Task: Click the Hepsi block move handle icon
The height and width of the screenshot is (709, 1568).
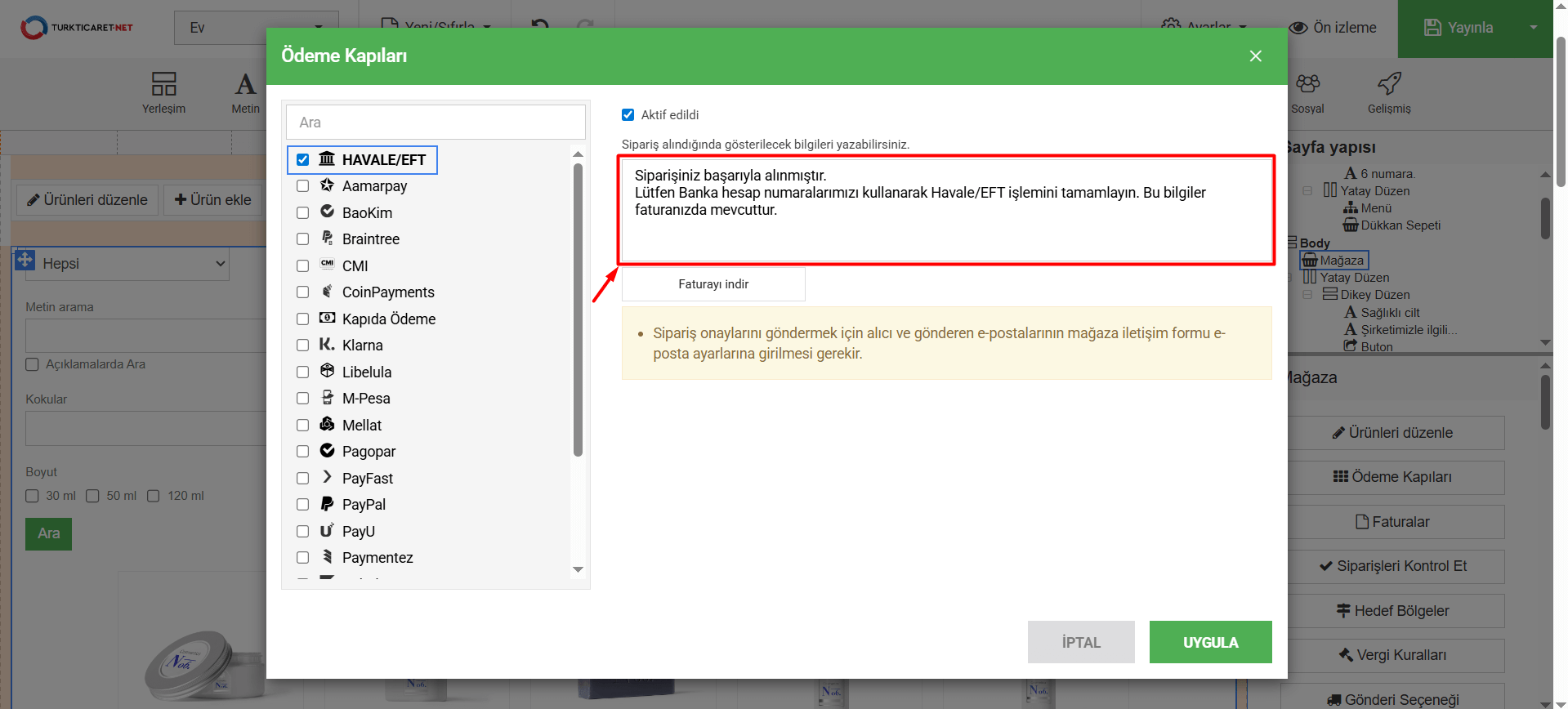Action: [25, 260]
